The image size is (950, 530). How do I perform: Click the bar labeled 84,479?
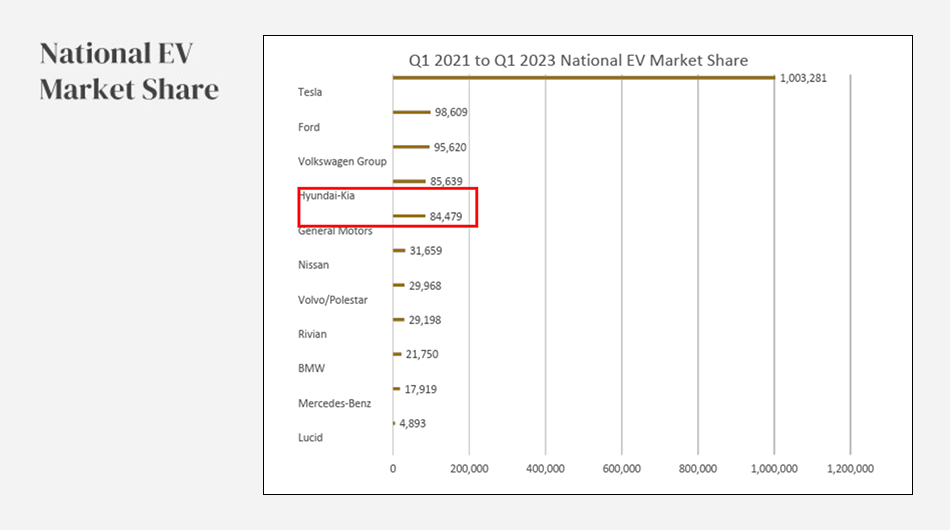click(x=409, y=216)
